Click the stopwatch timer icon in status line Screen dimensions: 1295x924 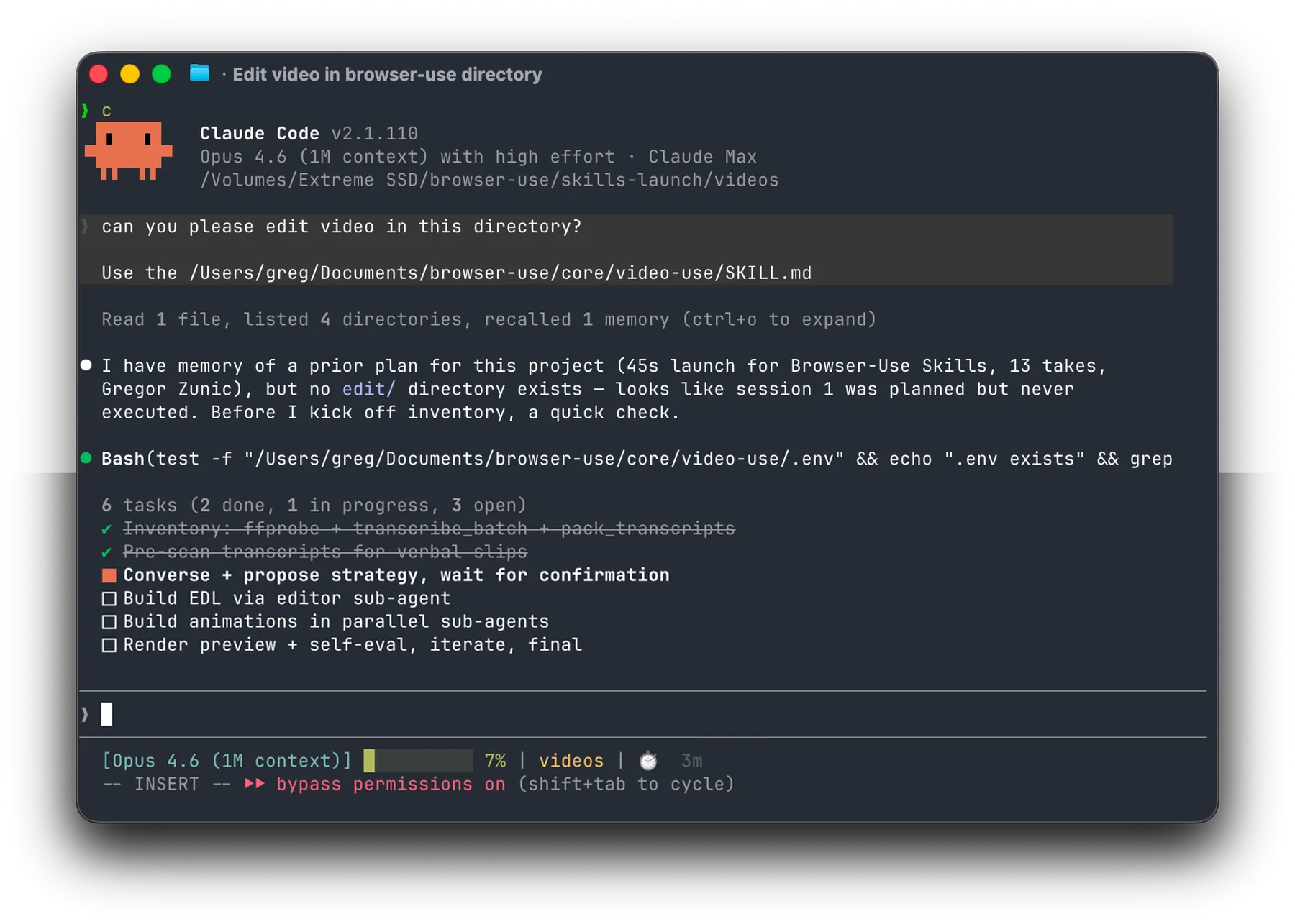pyautogui.click(x=648, y=761)
